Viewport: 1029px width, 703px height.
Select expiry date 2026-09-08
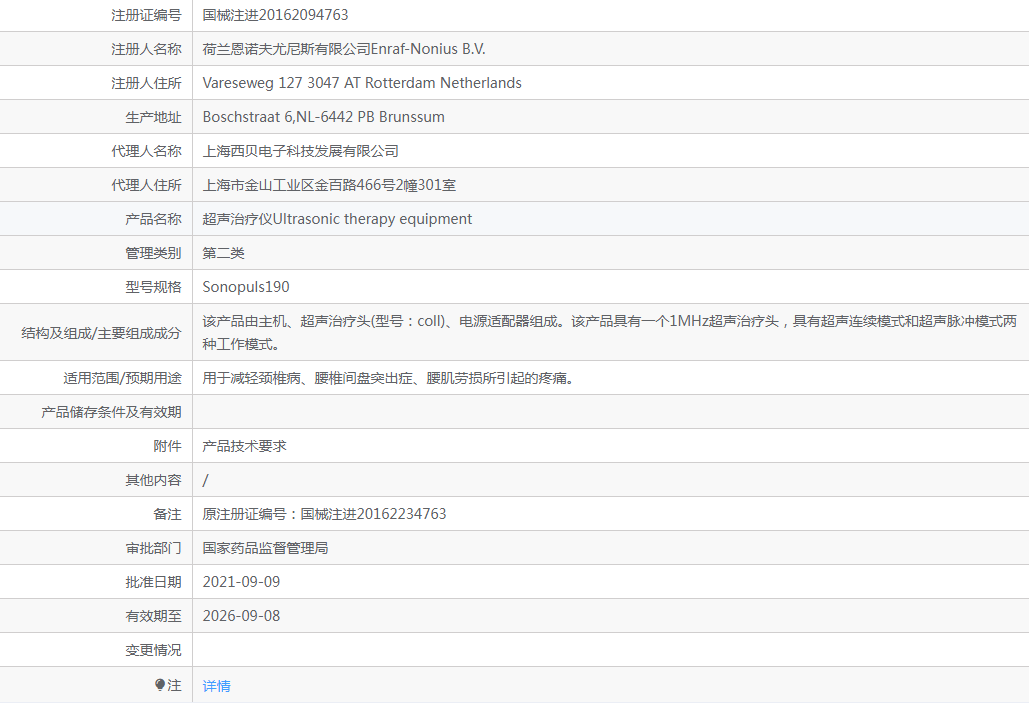pyautogui.click(x=242, y=617)
